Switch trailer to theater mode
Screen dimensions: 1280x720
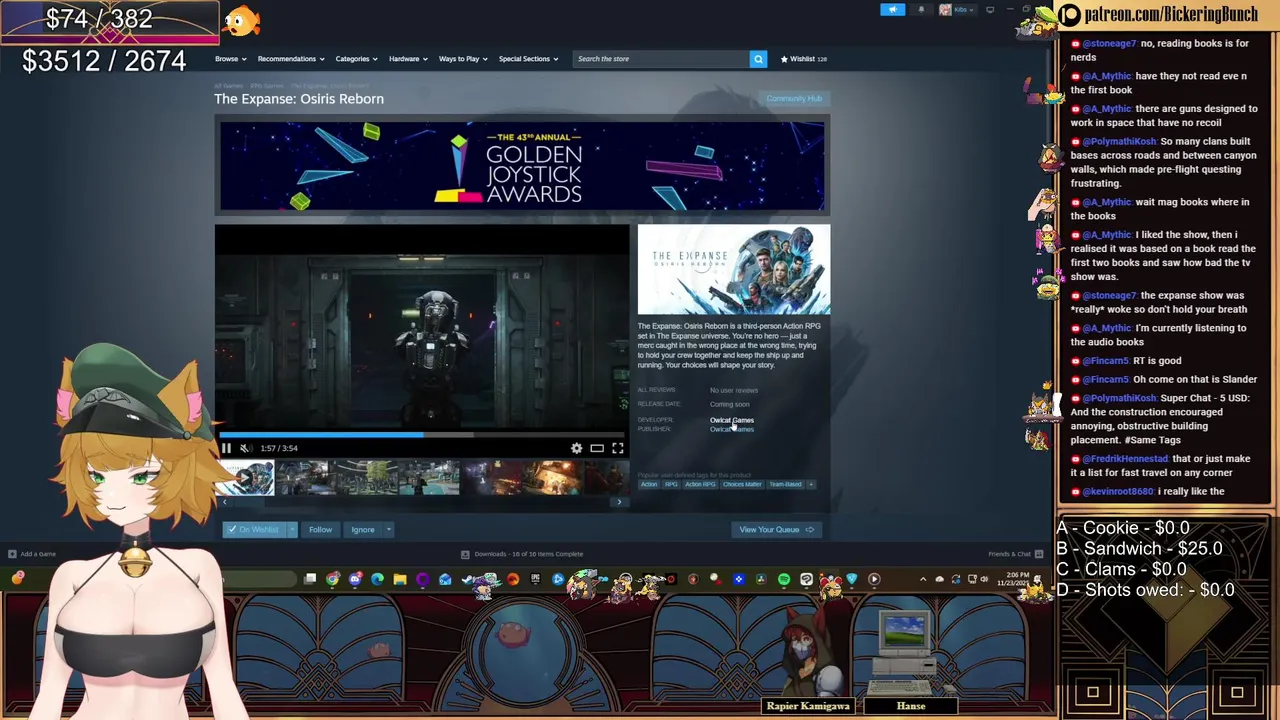click(597, 448)
